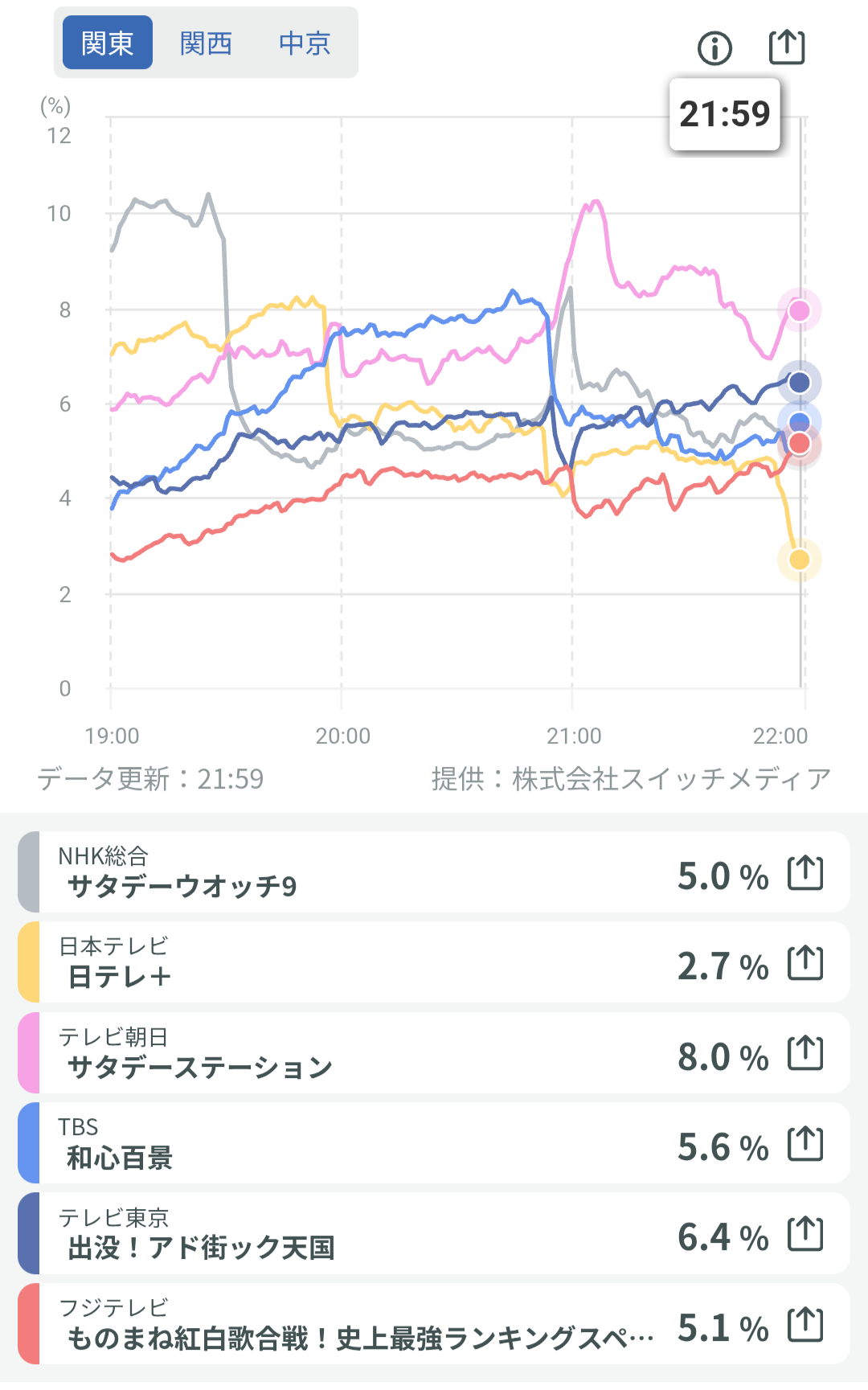Switch to the 中京 region tab
The height and width of the screenshot is (1390, 868).
[305, 43]
